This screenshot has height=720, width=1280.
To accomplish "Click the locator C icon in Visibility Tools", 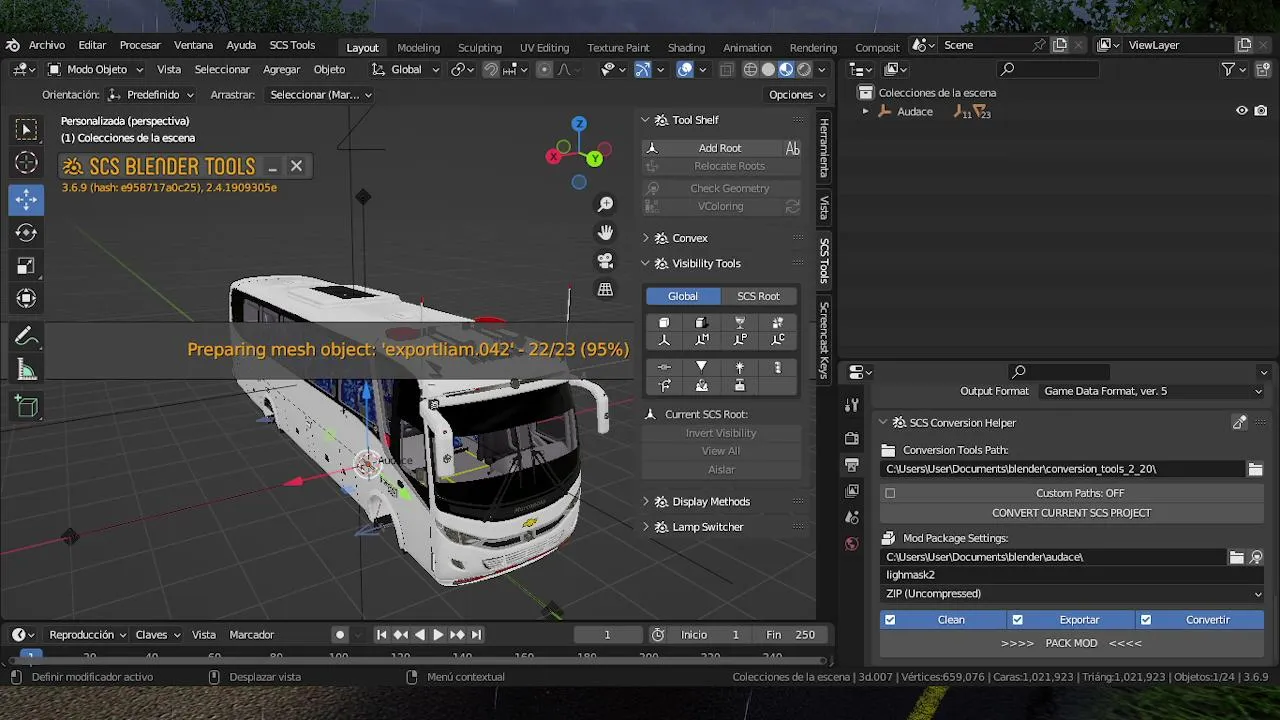I will coord(778,340).
